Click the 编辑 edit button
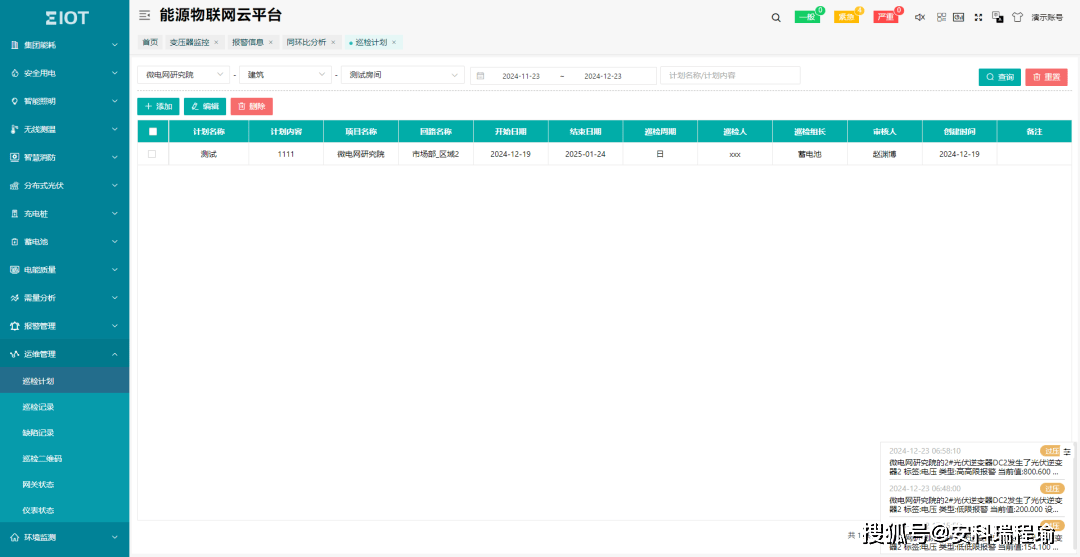This screenshot has width=1080, height=557. (205, 107)
